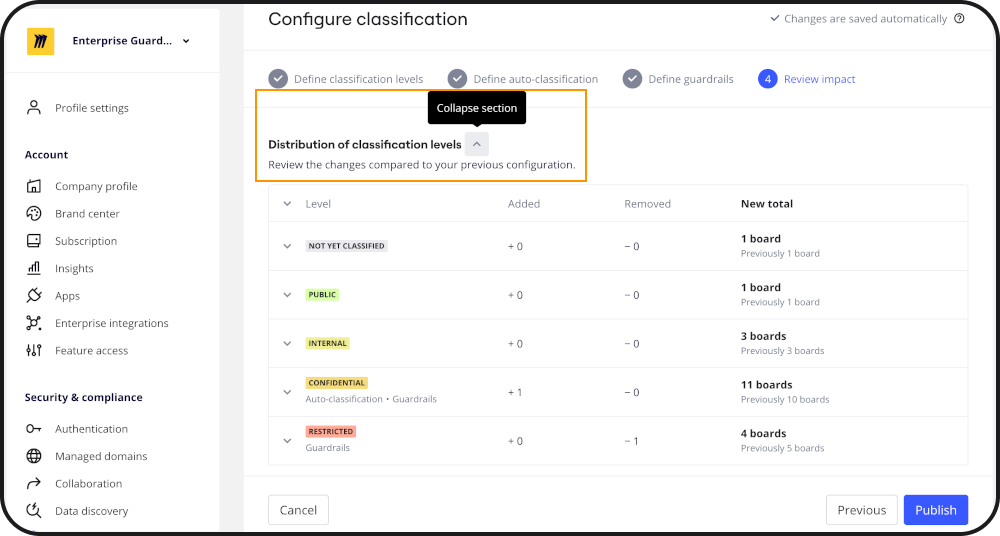Click the Authentication key icon
Viewport: 1000px width, 536px height.
(34, 429)
